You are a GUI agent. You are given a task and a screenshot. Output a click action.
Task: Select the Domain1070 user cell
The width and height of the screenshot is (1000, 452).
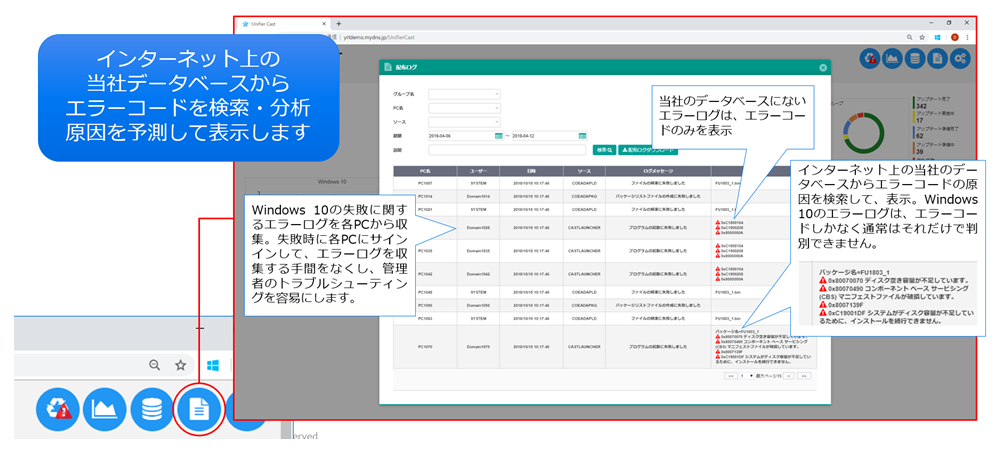(x=478, y=346)
